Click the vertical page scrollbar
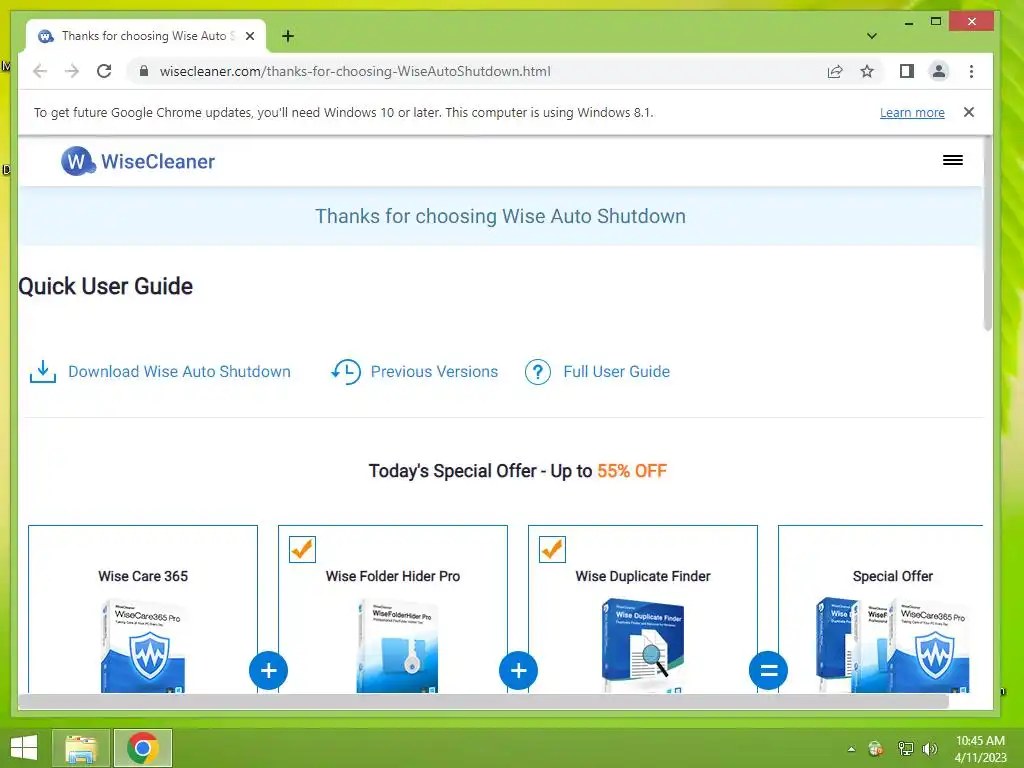This screenshot has height=768, width=1024. [x=987, y=235]
